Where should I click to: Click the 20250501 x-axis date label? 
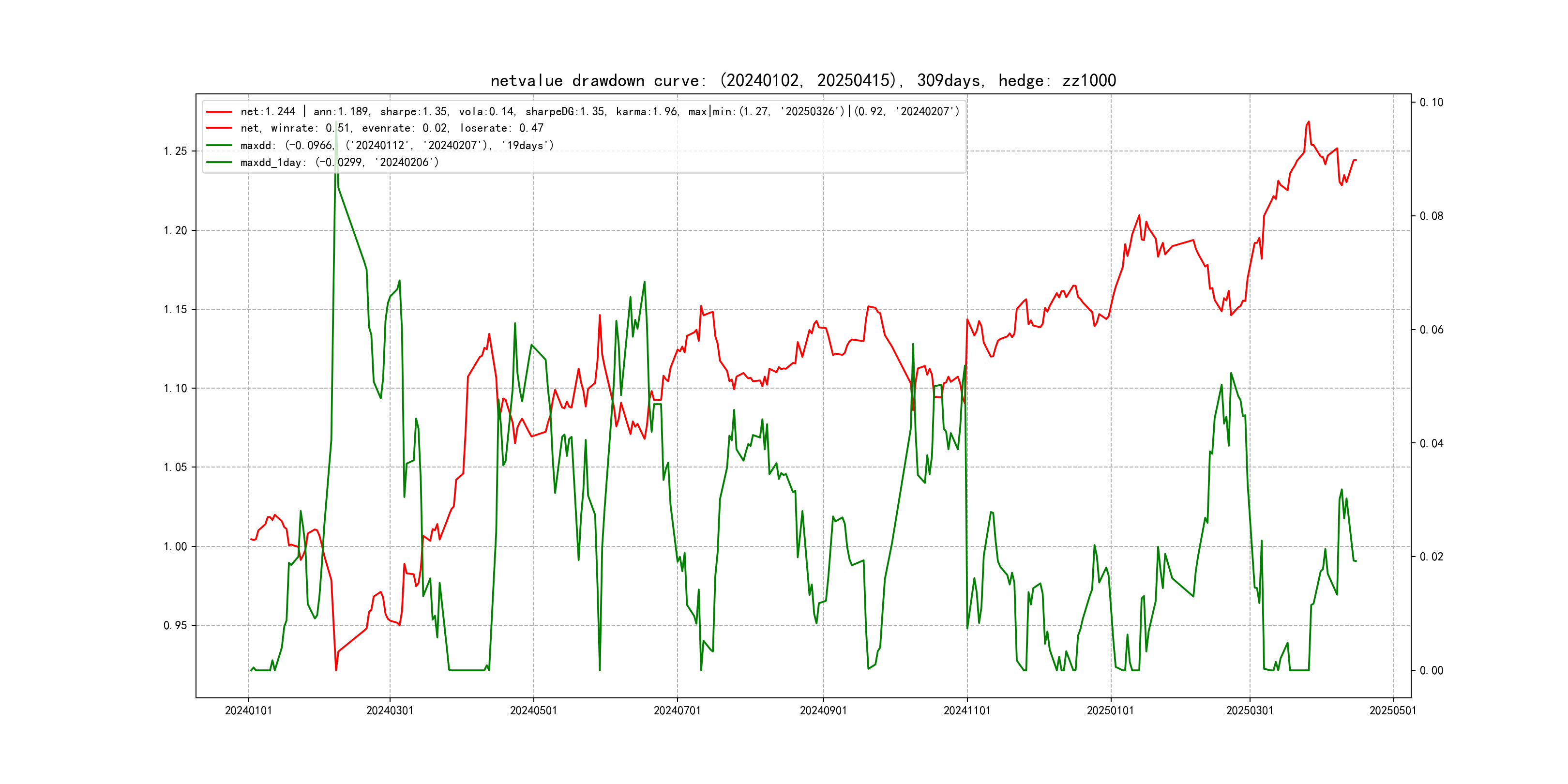[1393, 710]
